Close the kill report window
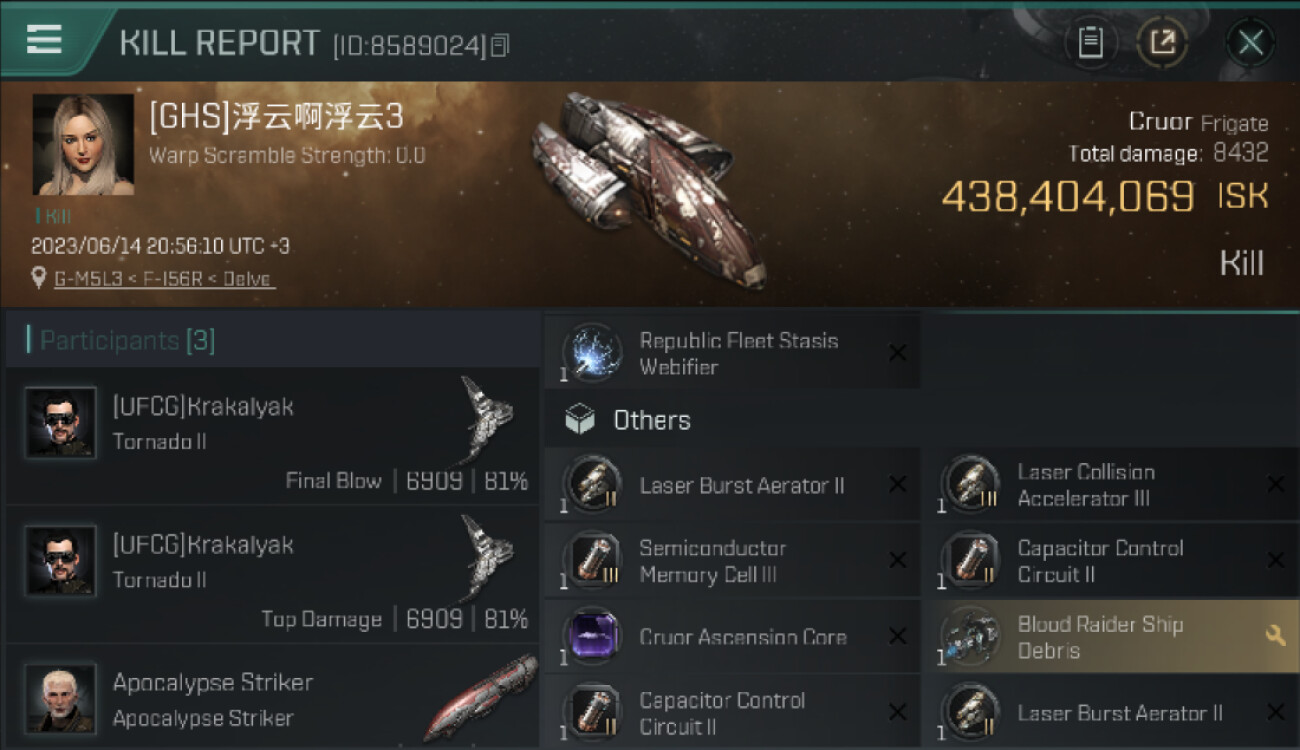Image resolution: width=1300 pixels, height=750 pixels. (x=1250, y=43)
